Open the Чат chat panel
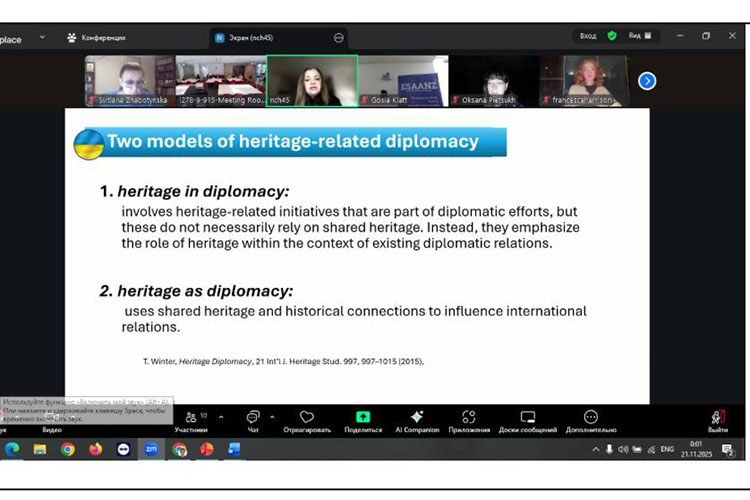750x500 pixels. pos(253,418)
